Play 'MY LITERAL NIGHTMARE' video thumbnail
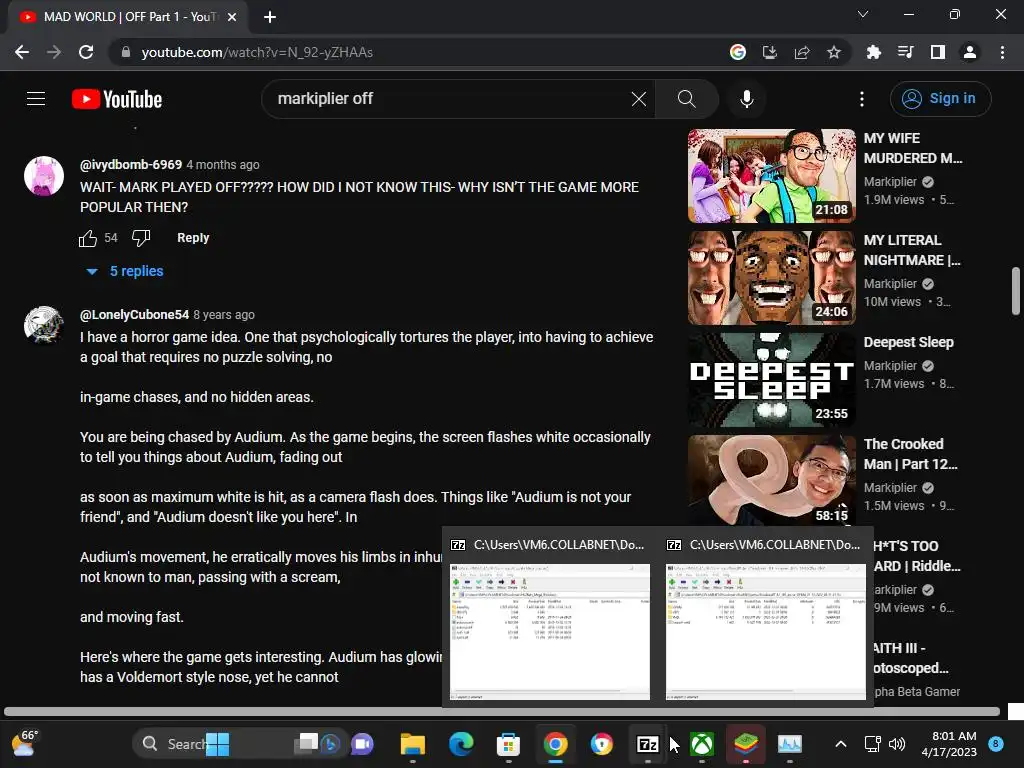This screenshot has height=768, width=1024. coord(771,278)
